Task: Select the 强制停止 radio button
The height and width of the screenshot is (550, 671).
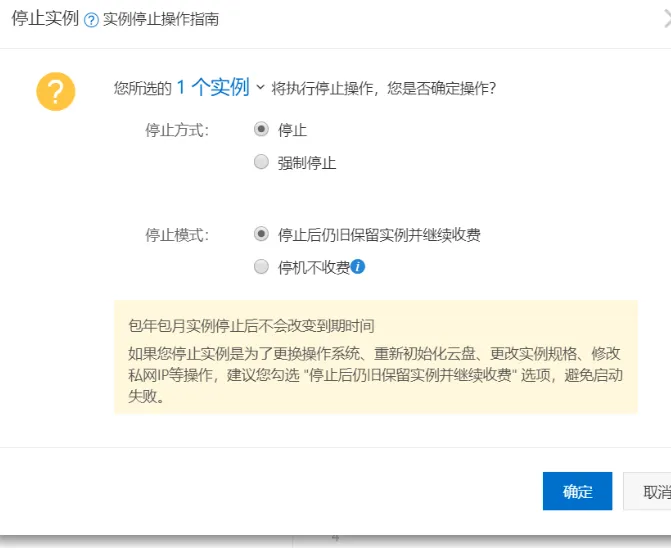Action: 261,162
